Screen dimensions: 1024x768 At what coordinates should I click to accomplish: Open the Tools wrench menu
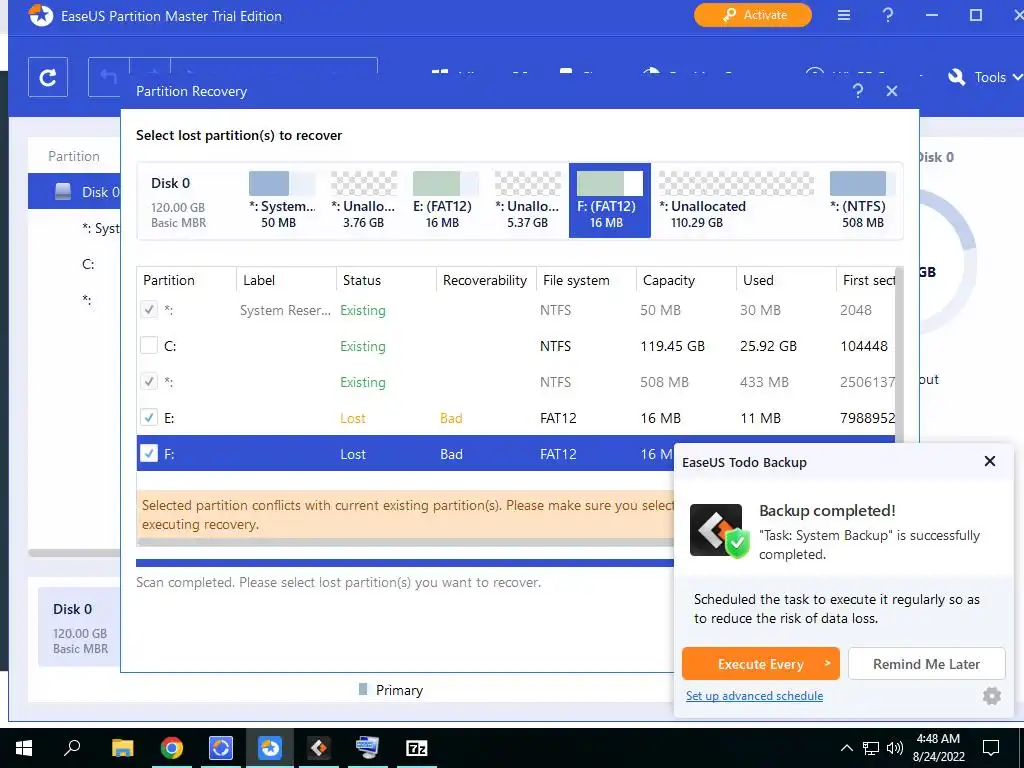click(x=985, y=77)
